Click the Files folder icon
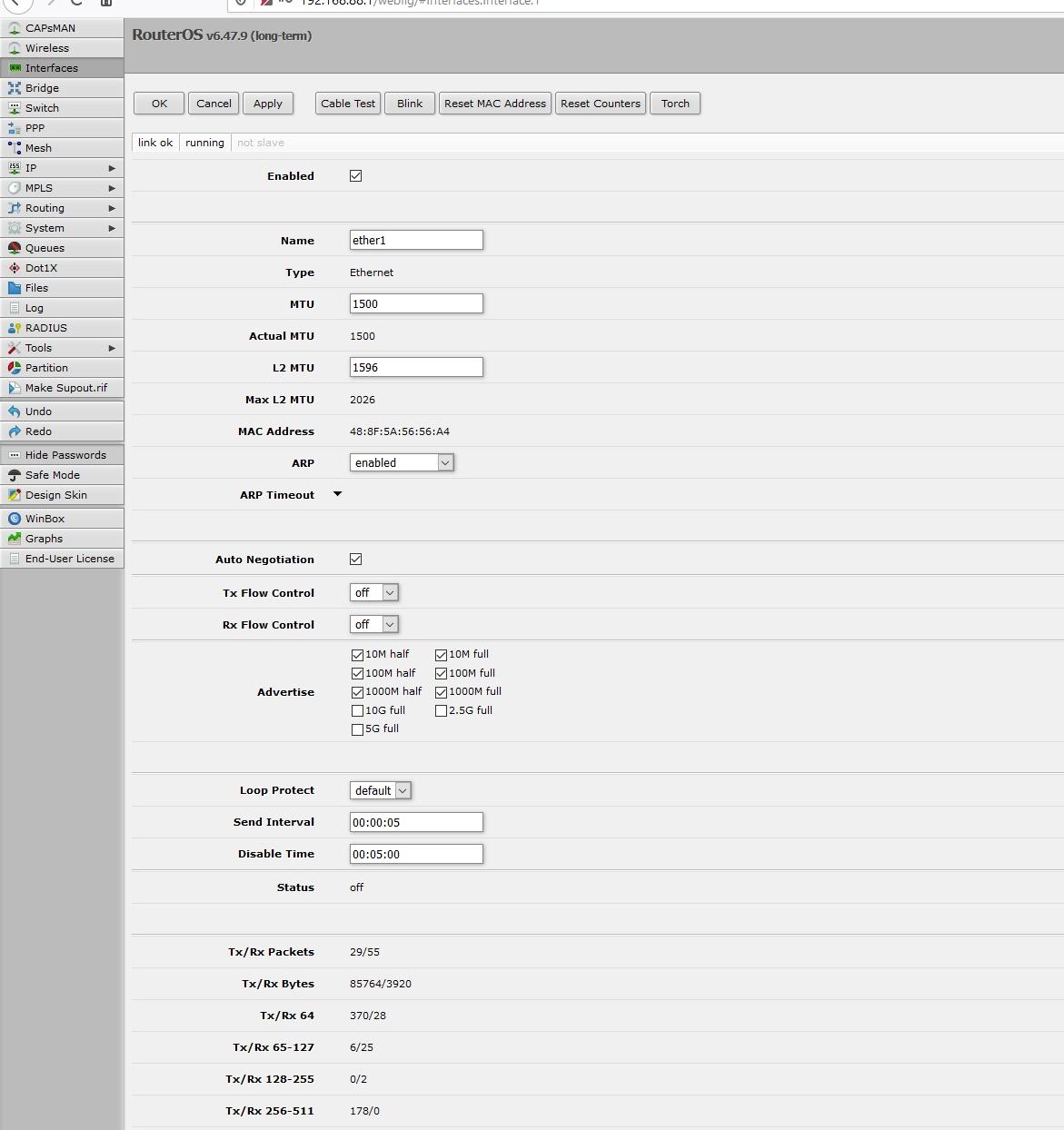The height and width of the screenshot is (1130, 1064). click(x=15, y=288)
